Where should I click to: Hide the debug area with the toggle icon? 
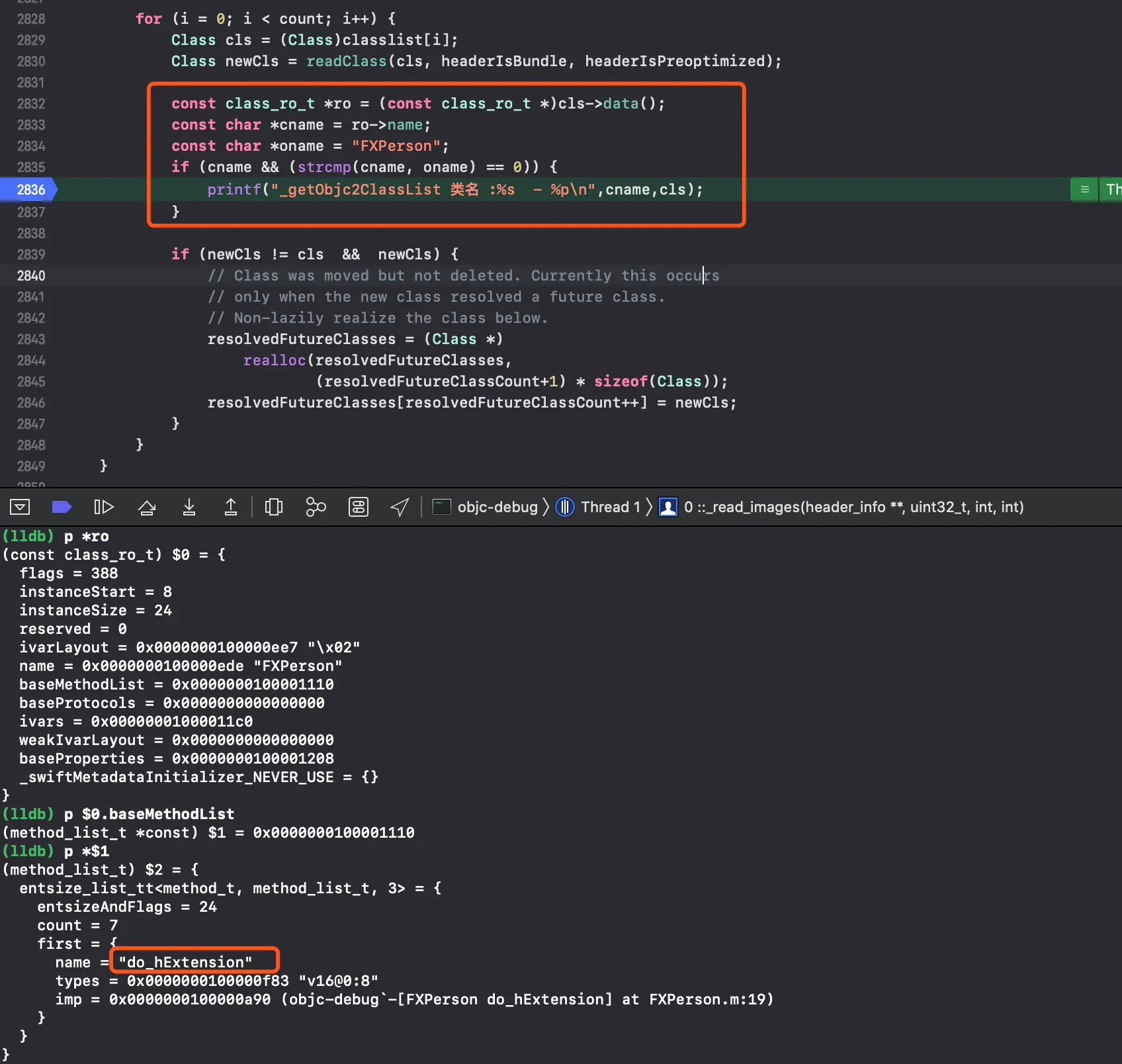[20, 507]
